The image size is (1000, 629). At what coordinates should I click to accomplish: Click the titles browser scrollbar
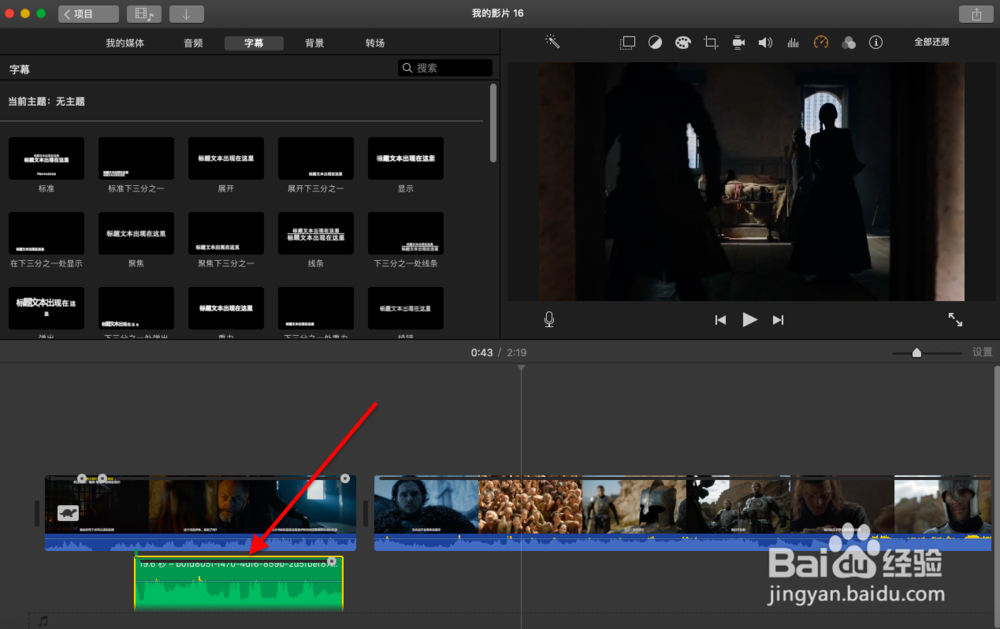click(x=493, y=122)
